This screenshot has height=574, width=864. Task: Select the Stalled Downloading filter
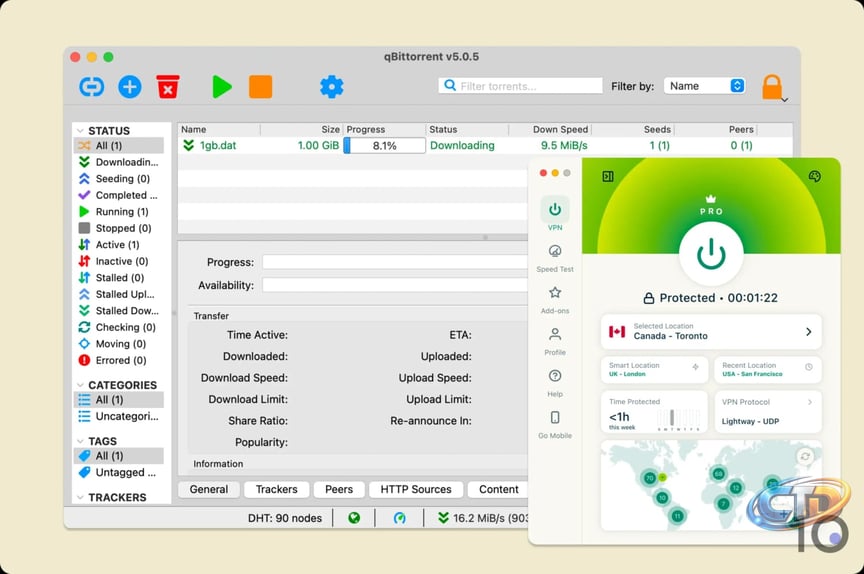click(118, 311)
